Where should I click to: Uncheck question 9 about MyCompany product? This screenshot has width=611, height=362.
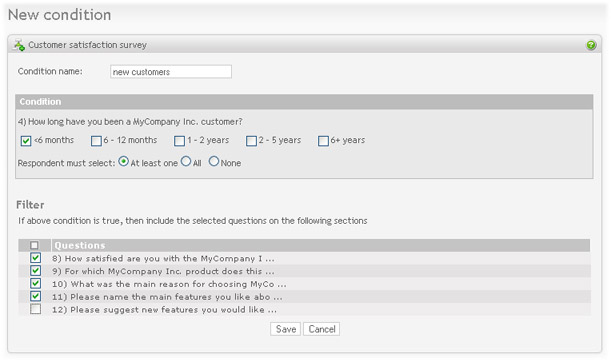click(35, 271)
